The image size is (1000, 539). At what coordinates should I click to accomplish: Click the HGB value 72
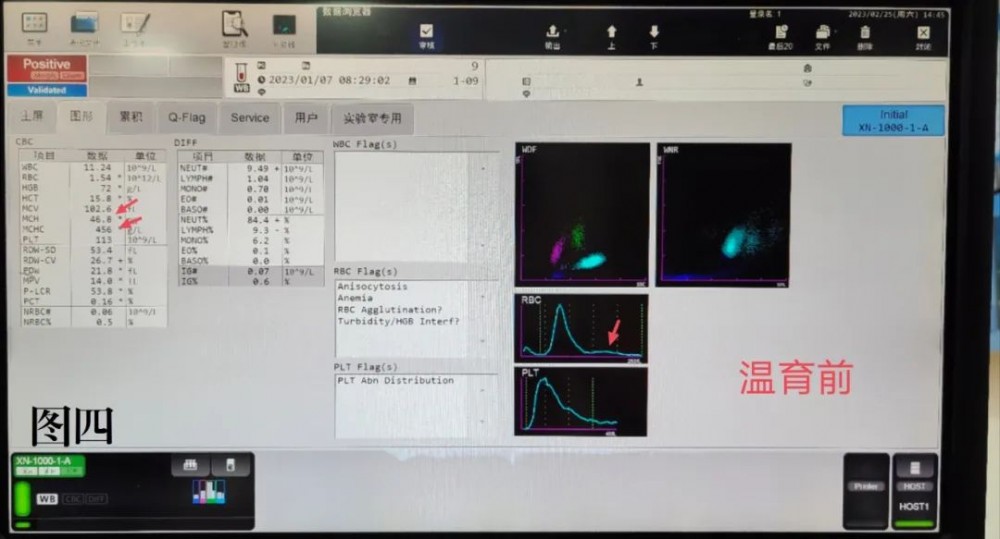click(x=105, y=188)
